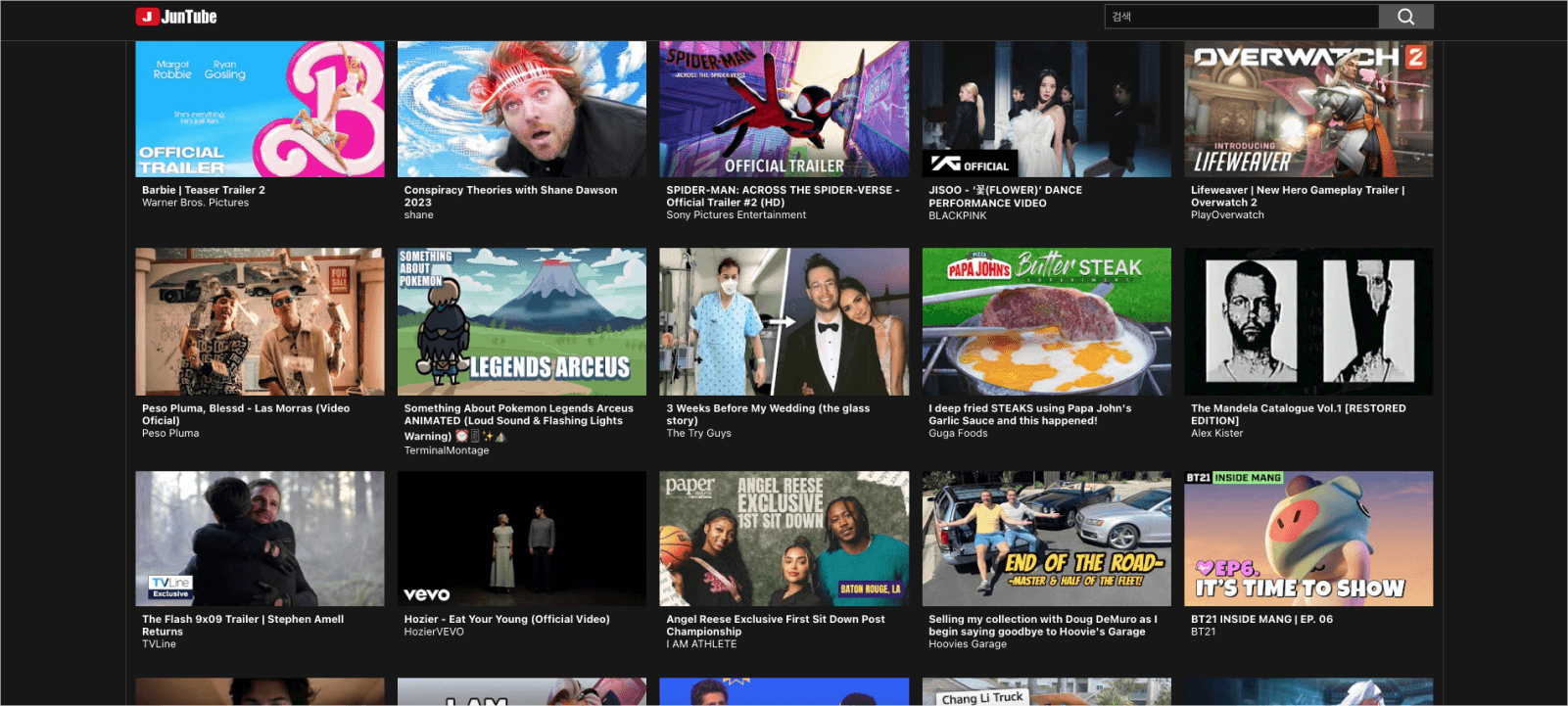Click the channel name 'The Try Guys'
The image size is (1568, 706).
click(698, 433)
